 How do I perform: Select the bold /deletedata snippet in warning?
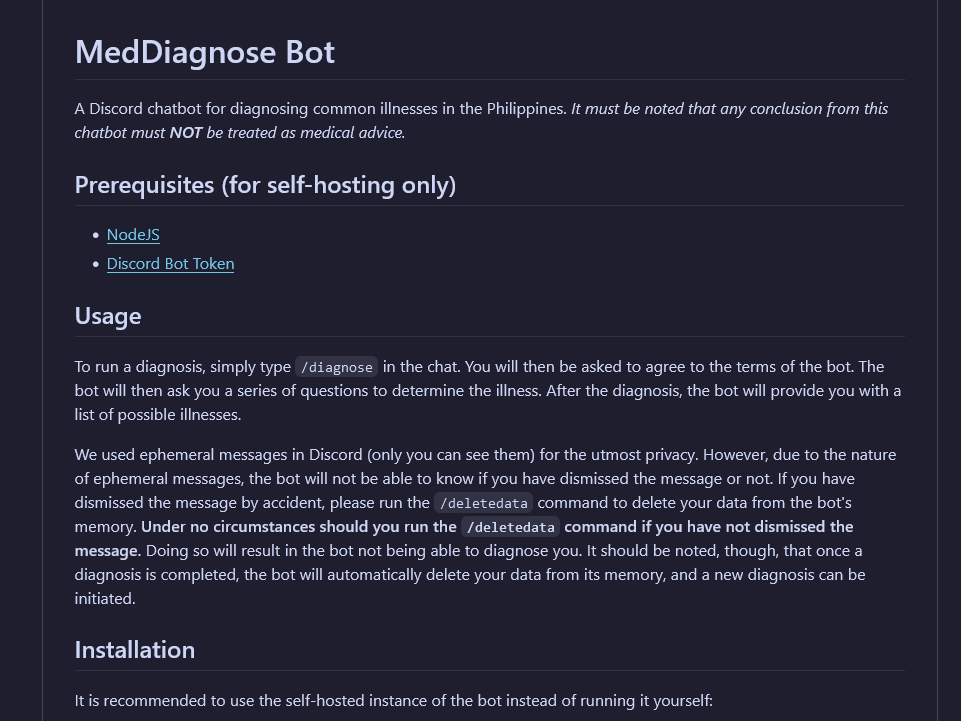click(x=510, y=527)
